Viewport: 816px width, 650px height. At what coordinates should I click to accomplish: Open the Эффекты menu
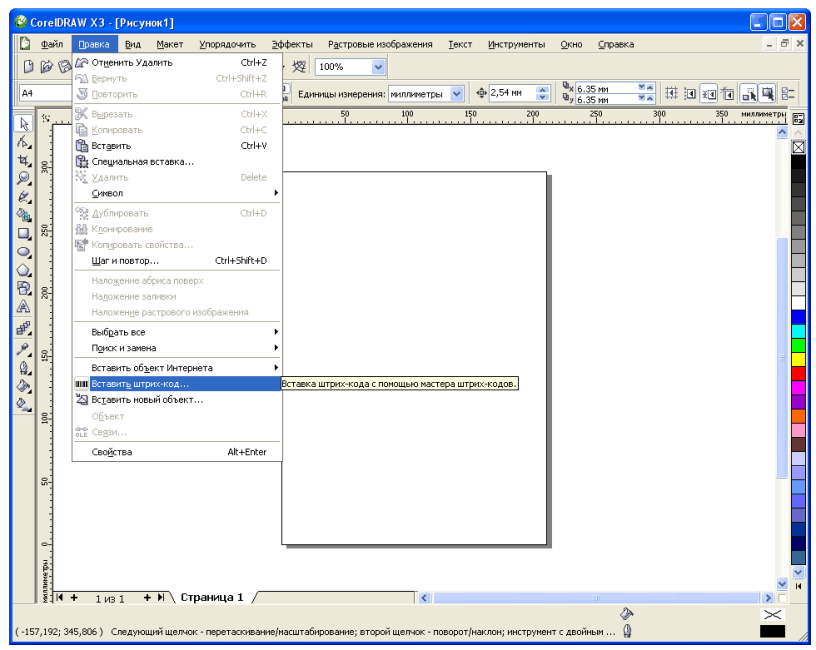292,44
